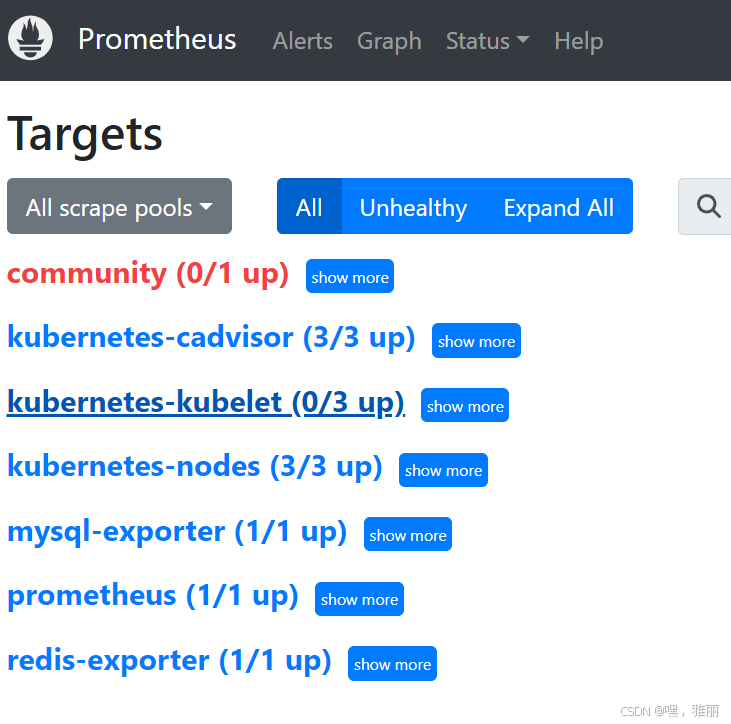
Task: Show more for mysql-exporter
Action: coord(408,534)
